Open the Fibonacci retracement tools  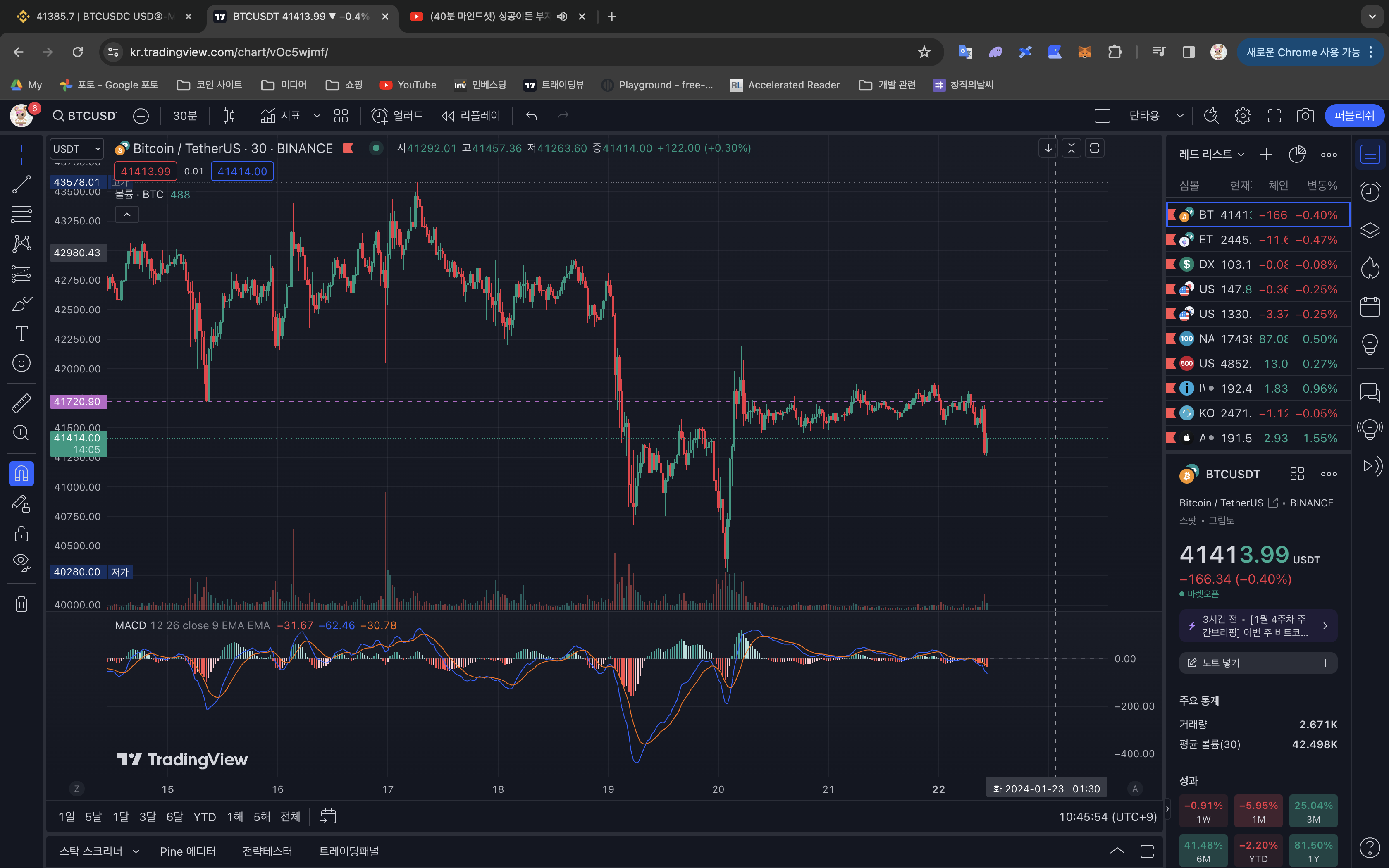click(x=21, y=214)
